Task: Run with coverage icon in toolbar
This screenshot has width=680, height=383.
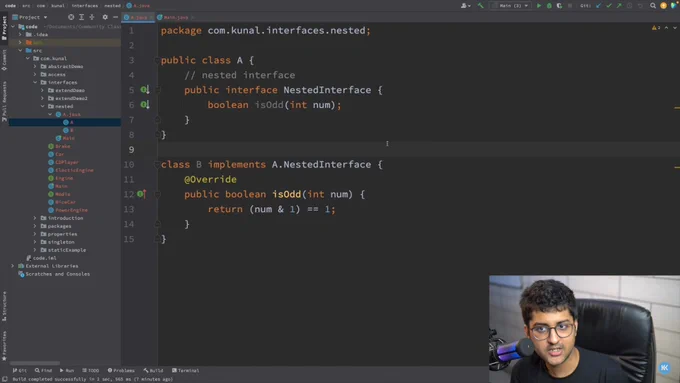Action: click(x=559, y=6)
